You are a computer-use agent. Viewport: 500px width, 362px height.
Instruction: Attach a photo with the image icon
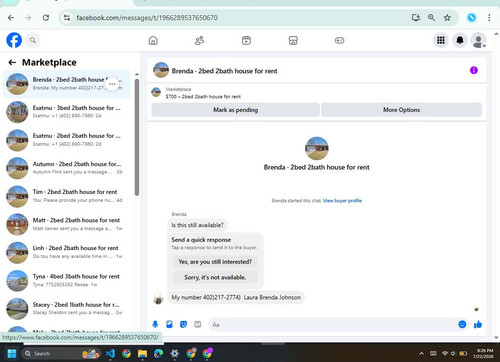click(x=169, y=324)
